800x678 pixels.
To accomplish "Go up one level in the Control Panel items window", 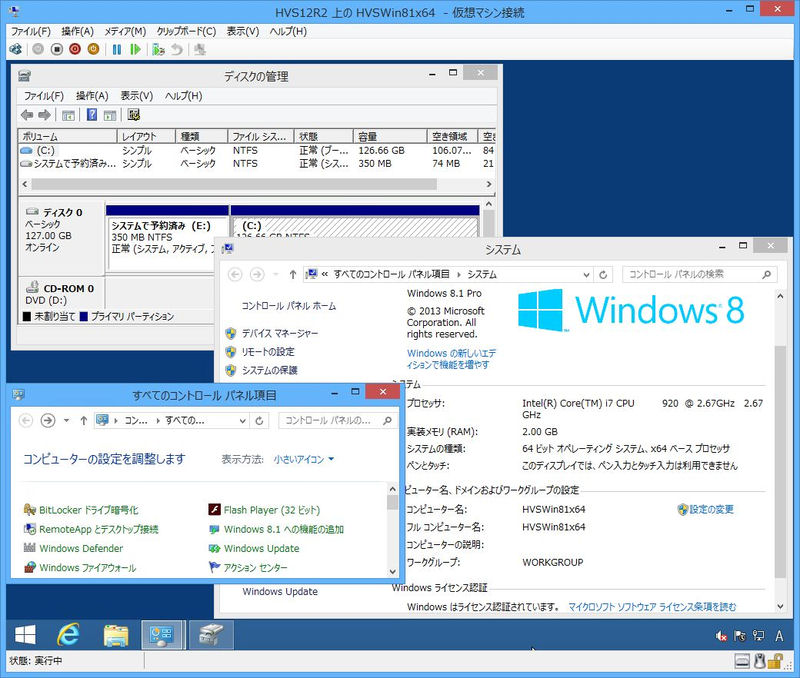I will pyautogui.click(x=84, y=420).
